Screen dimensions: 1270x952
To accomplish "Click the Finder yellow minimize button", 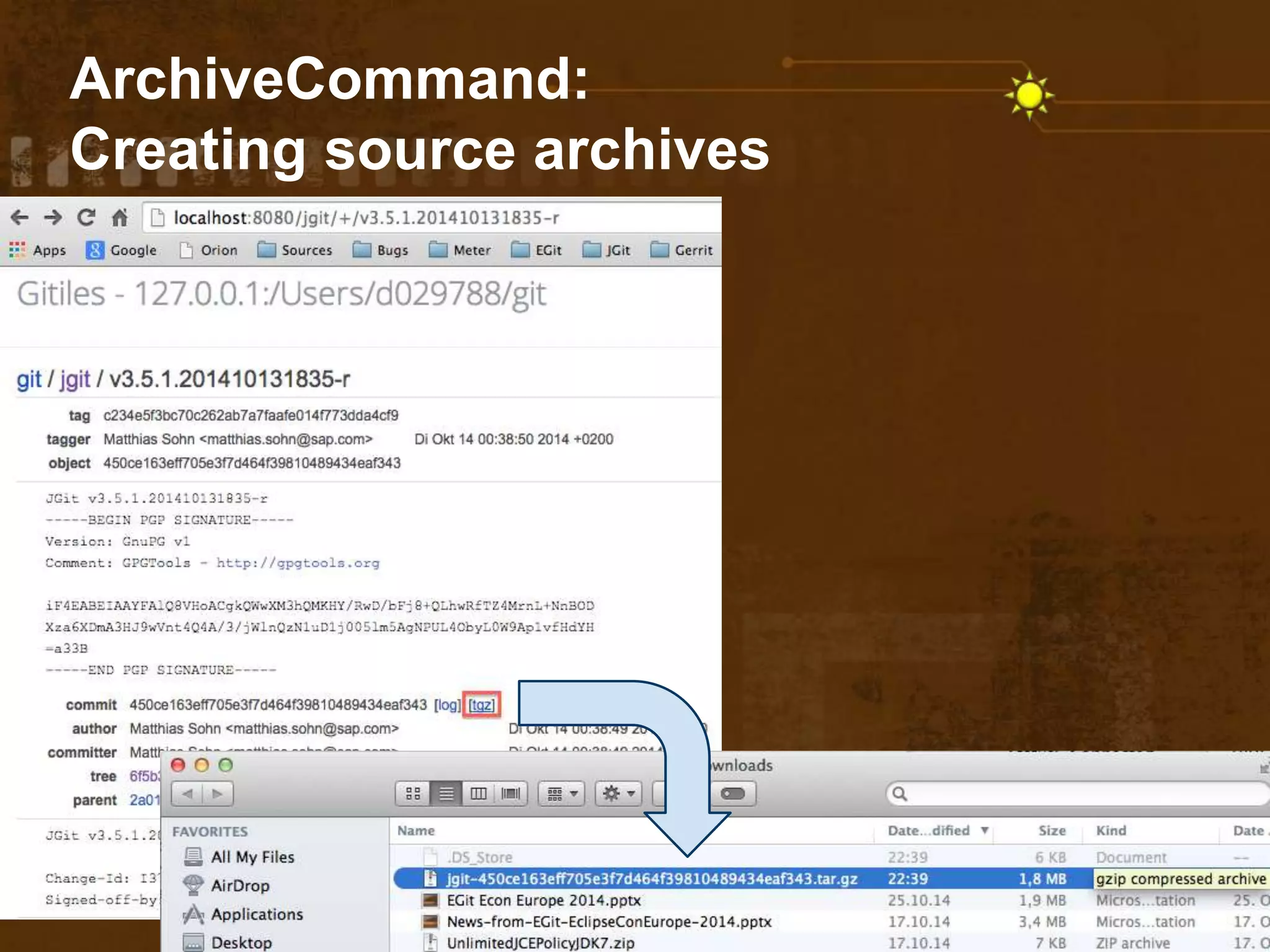I will click(x=202, y=765).
